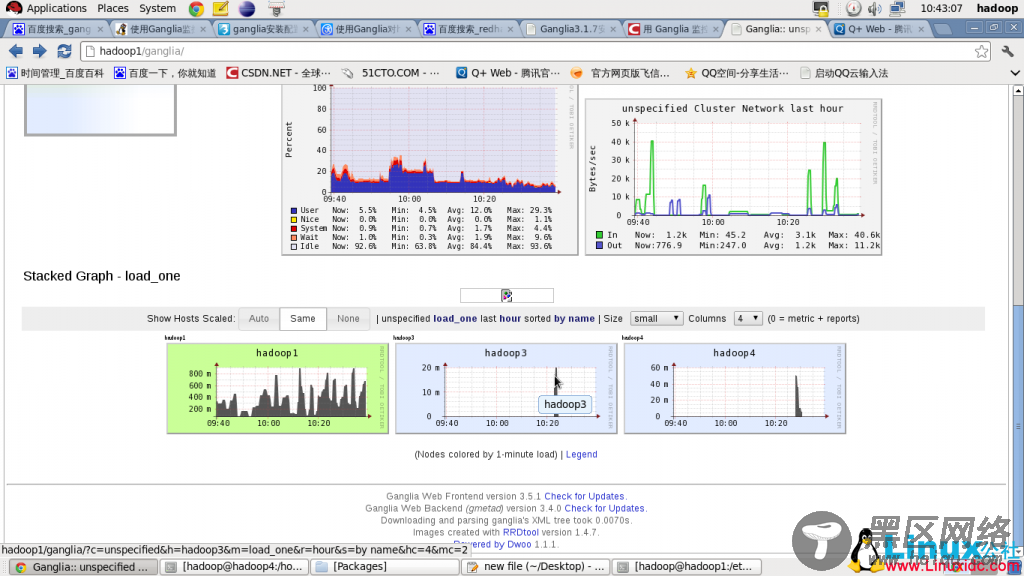This screenshot has height=576, width=1024.
Task: Open the hadoop4 load_one graph
Action: click(x=735, y=389)
